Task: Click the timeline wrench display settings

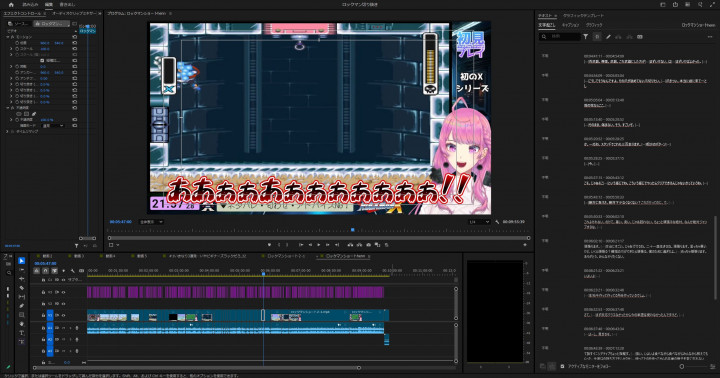Action: 73,271
